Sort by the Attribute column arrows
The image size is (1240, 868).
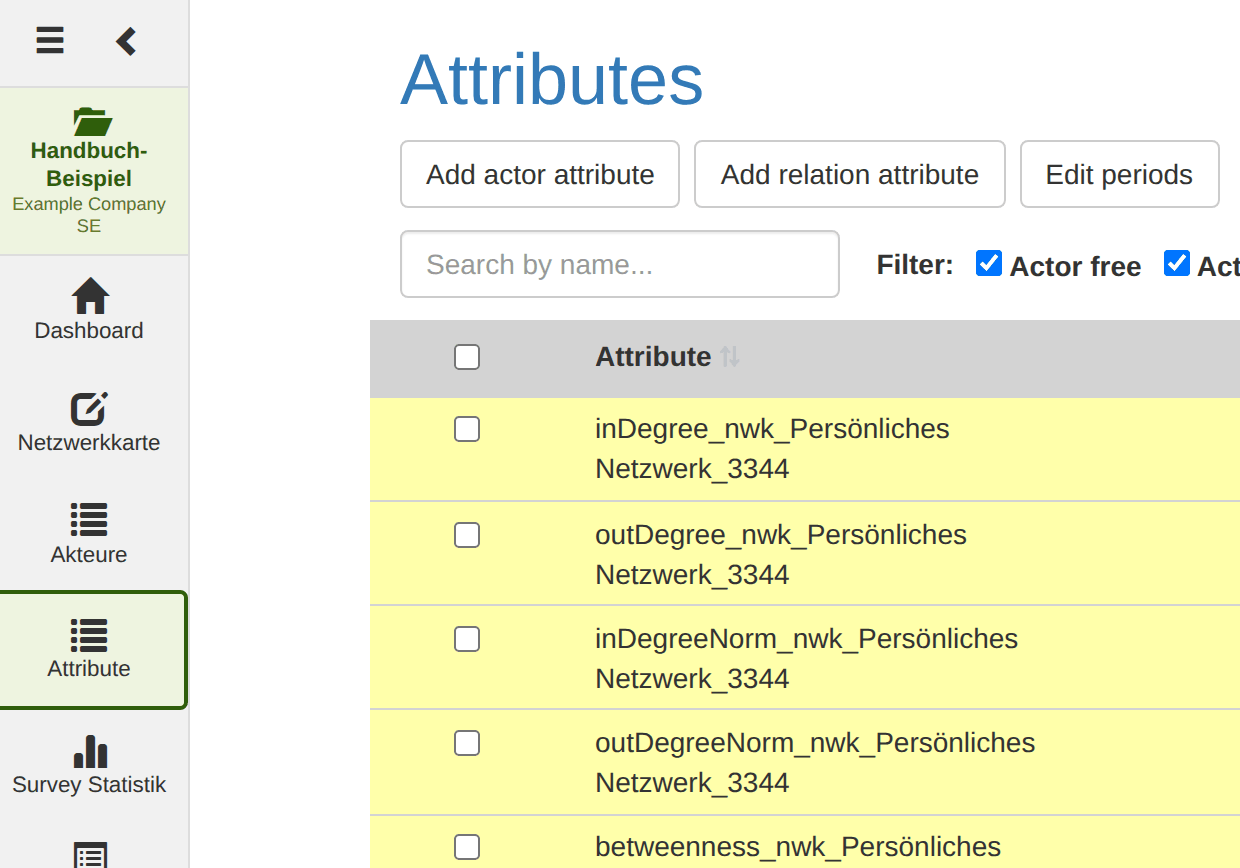pyautogui.click(x=730, y=357)
